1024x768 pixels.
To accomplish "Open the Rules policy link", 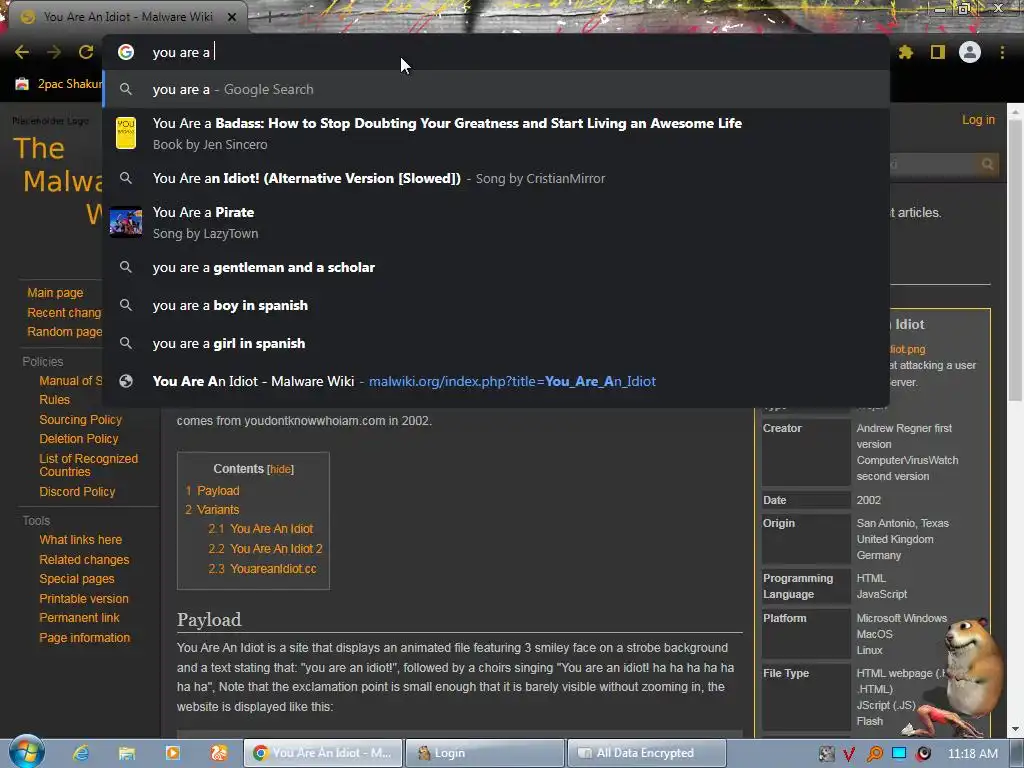I will [54, 400].
